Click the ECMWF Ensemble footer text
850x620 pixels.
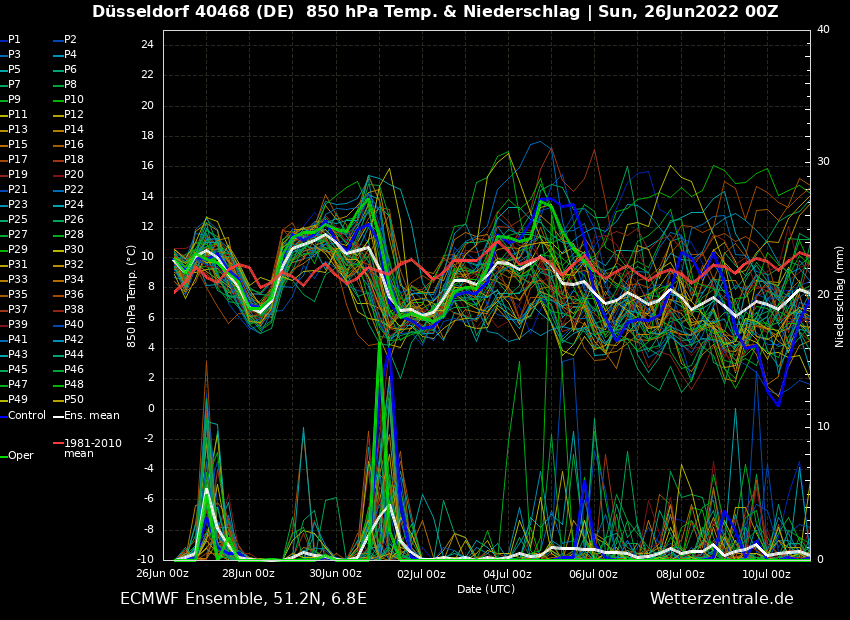[x=243, y=599]
